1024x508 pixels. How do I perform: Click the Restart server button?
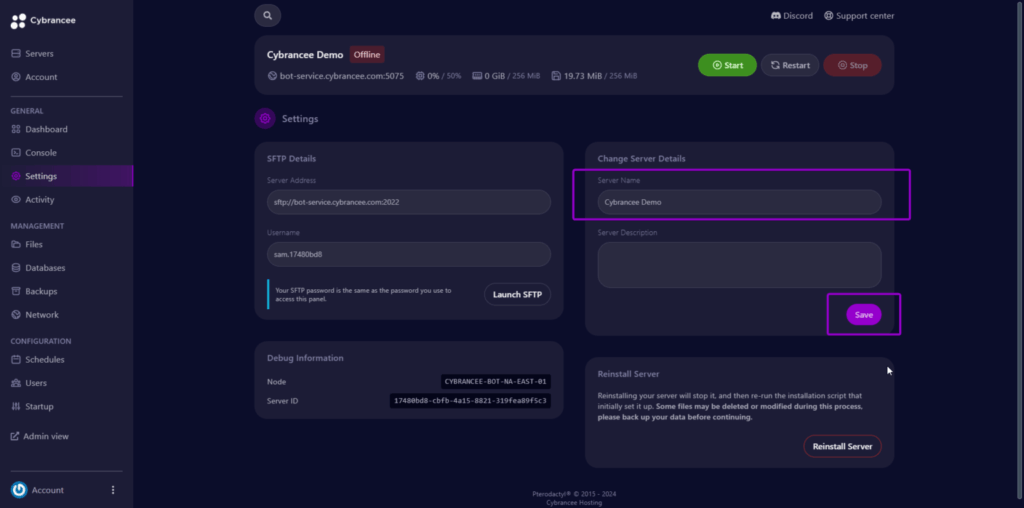coord(790,65)
